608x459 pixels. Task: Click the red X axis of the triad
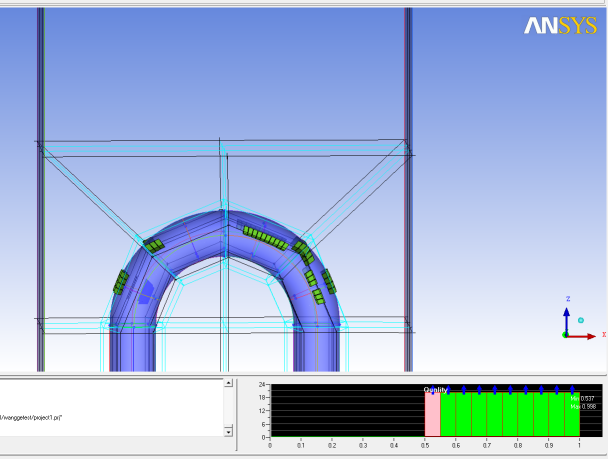pyautogui.click(x=582, y=336)
